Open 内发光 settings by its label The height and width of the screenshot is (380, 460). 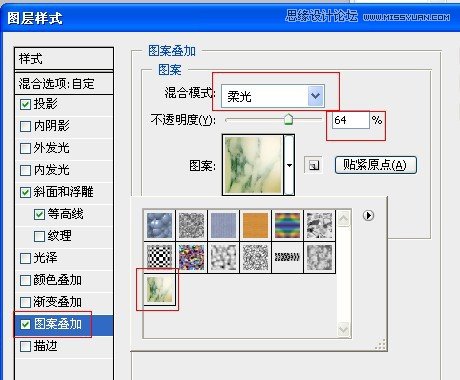coord(52,170)
